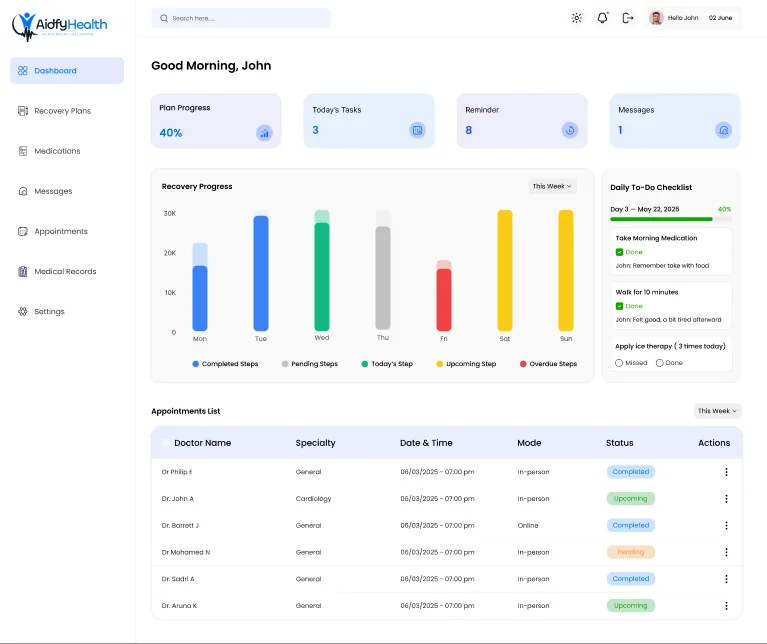The width and height of the screenshot is (767, 644).
Task: Click the yellow Sat bar in chart
Action: (x=505, y=270)
